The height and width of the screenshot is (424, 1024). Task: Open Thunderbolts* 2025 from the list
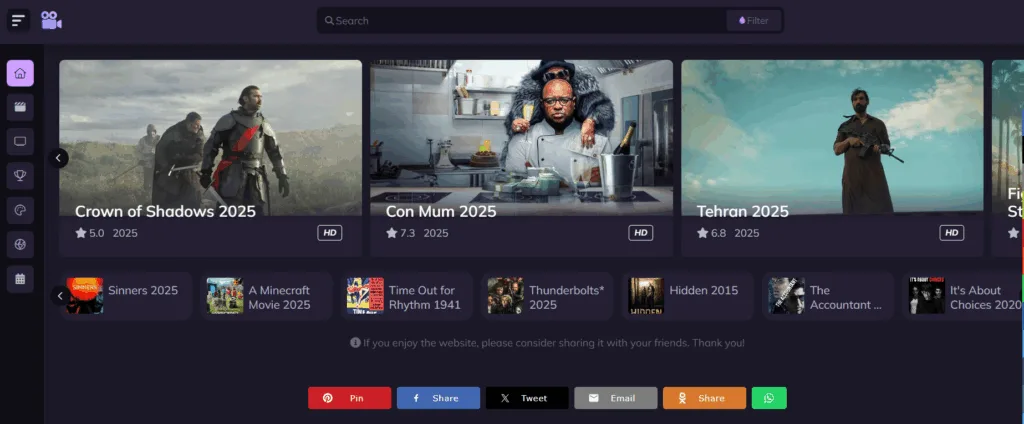coord(549,297)
